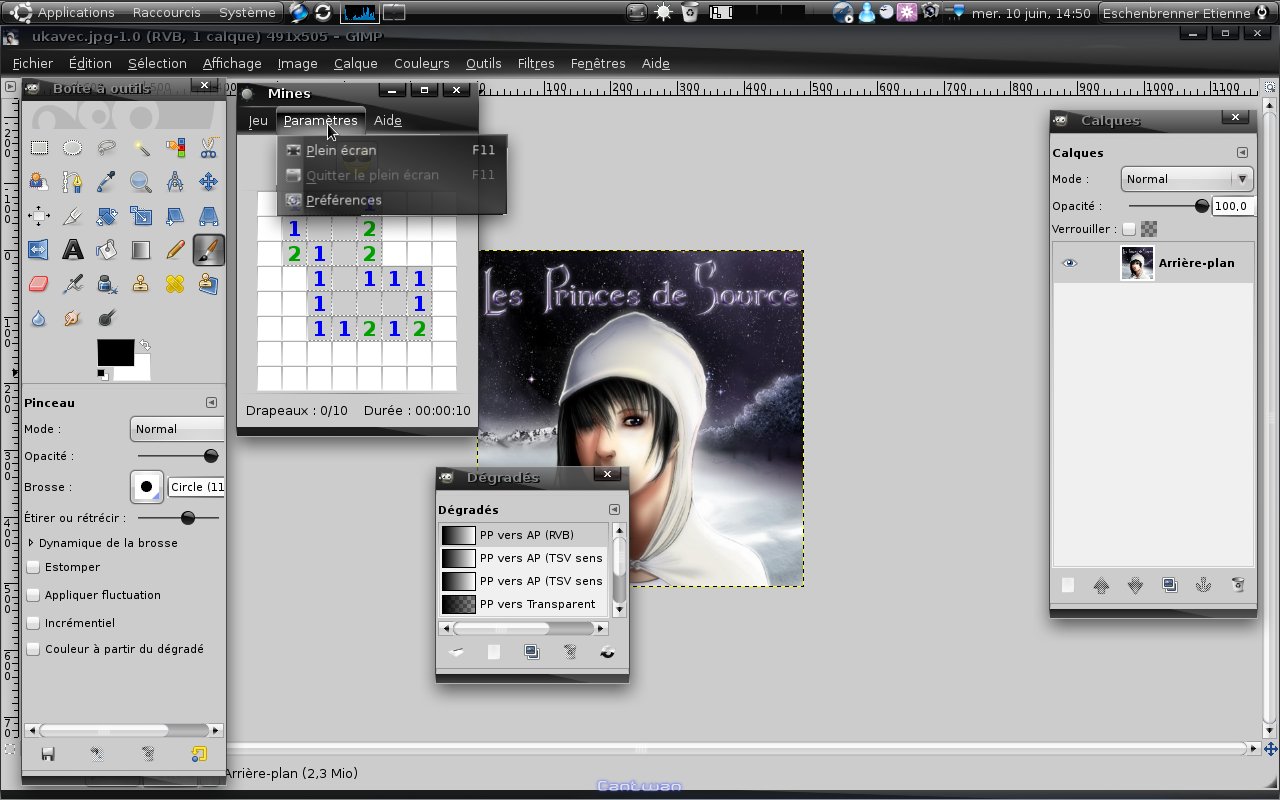Image resolution: width=1280 pixels, height=800 pixels.
Task: Open Aide menu in Mines window
Action: (387, 120)
